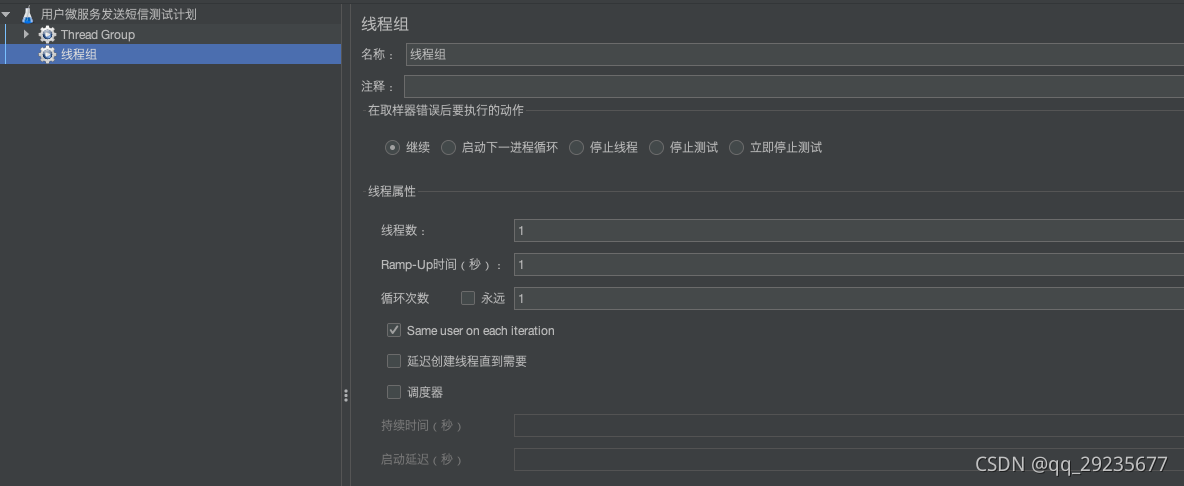This screenshot has width=1184, height=486.
Task: Click the 注释 comment input field
Action: click(794, 87)
